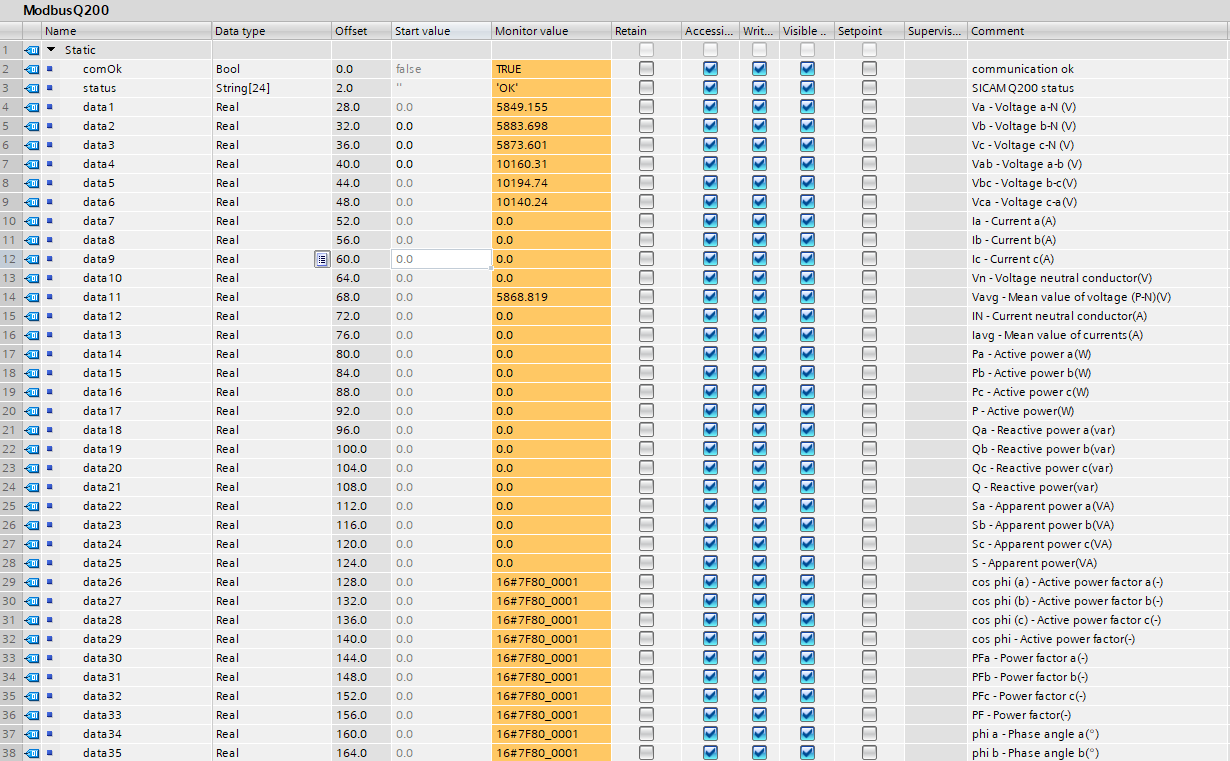Collapse the Static section
Screen dimensions: 1230x761
pos(51,50)
